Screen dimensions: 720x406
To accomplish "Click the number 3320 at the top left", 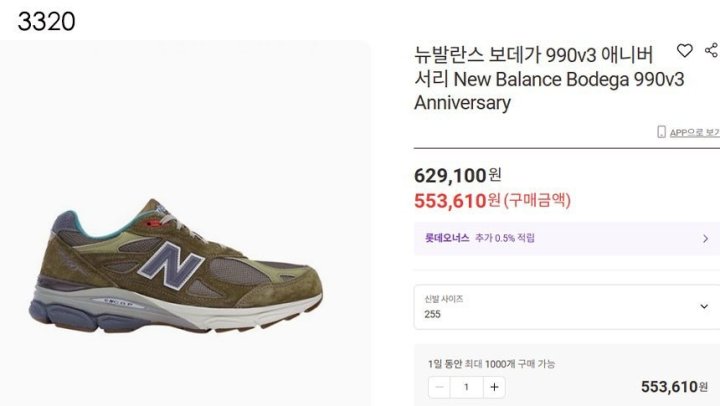I will pos(46,21).
